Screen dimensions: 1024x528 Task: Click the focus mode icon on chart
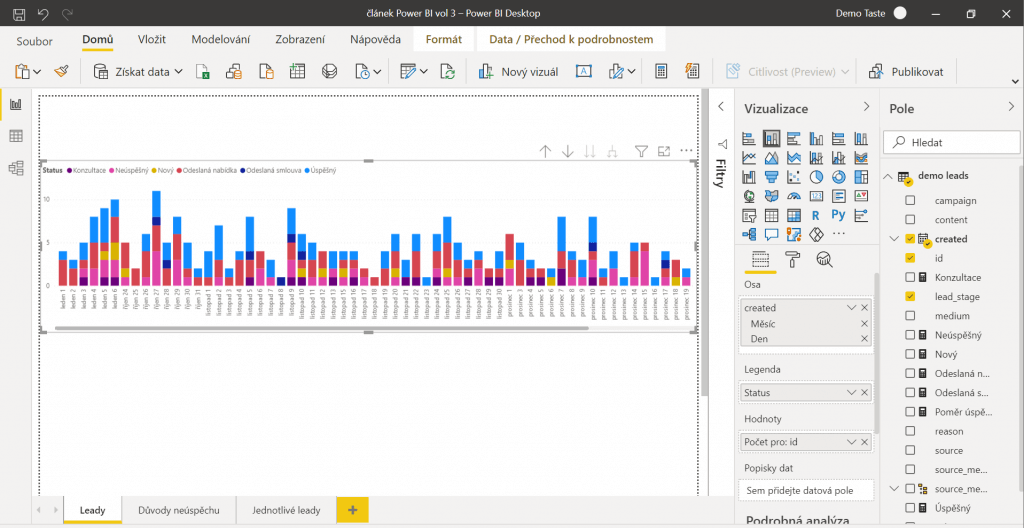pyautogui.click(x=664, y=151)
